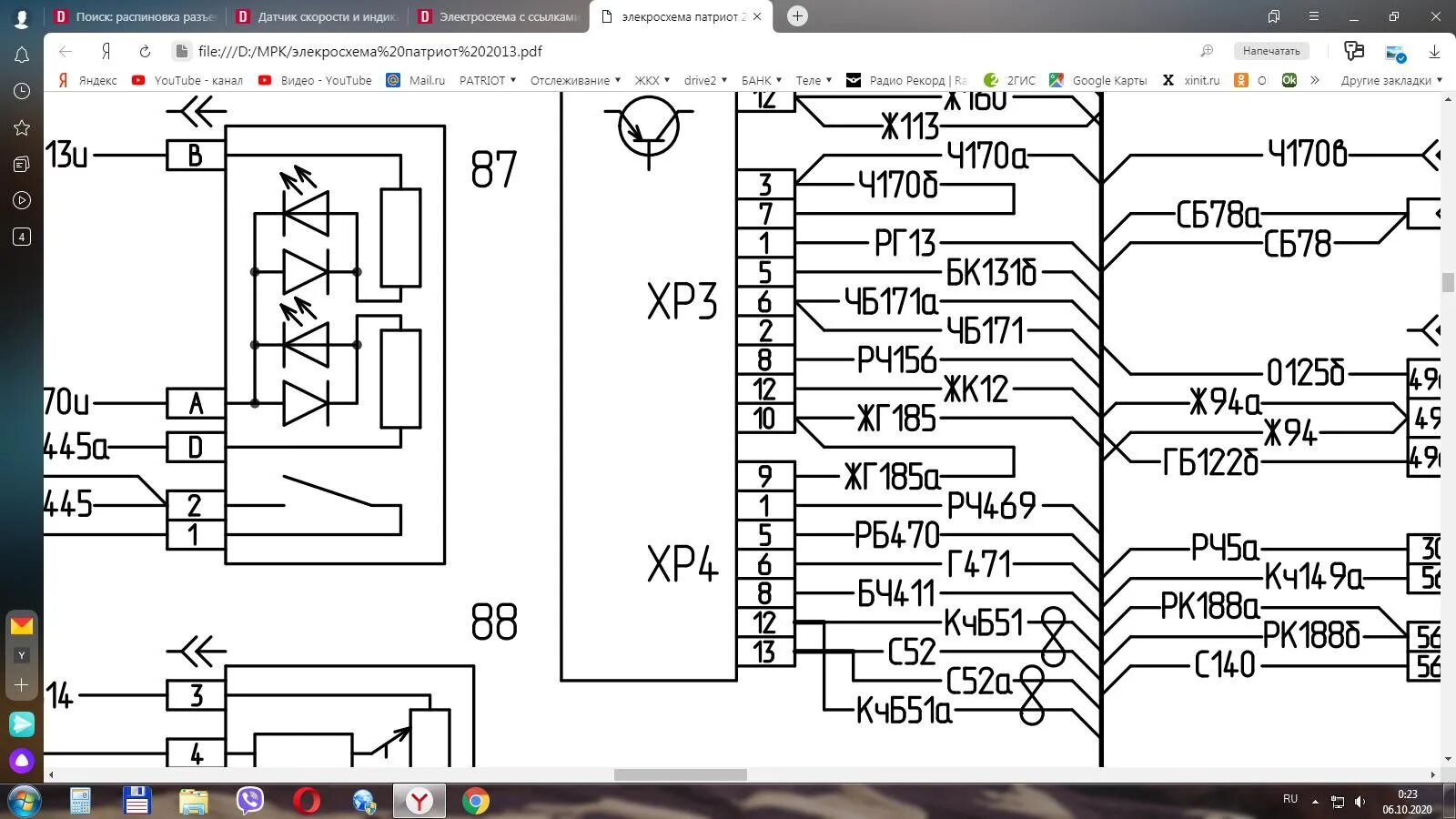Expand Другие закладки folder
This screenshot has height=819, width=1456.
click(x=1391, y=80)
